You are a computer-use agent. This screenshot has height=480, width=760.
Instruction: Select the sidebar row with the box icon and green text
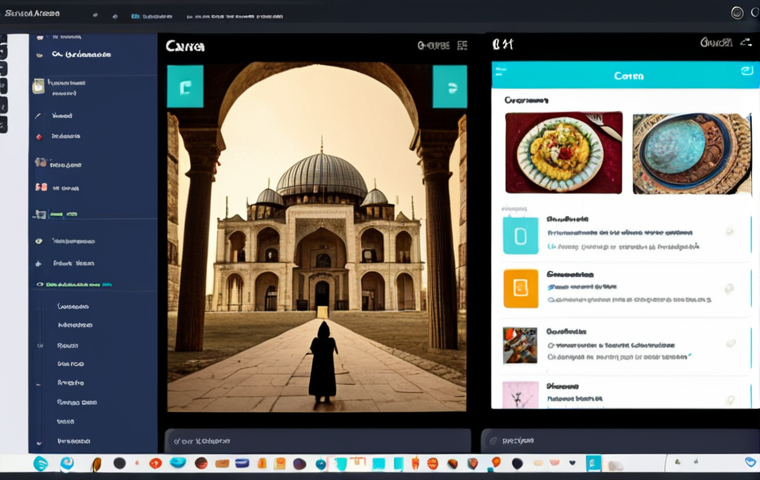[93, 214]
